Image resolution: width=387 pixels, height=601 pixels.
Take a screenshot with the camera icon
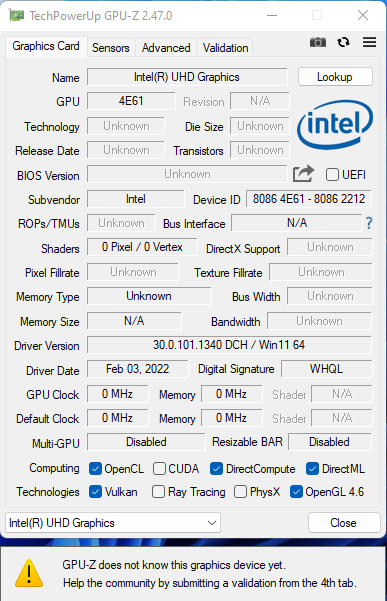click(318, 42)
